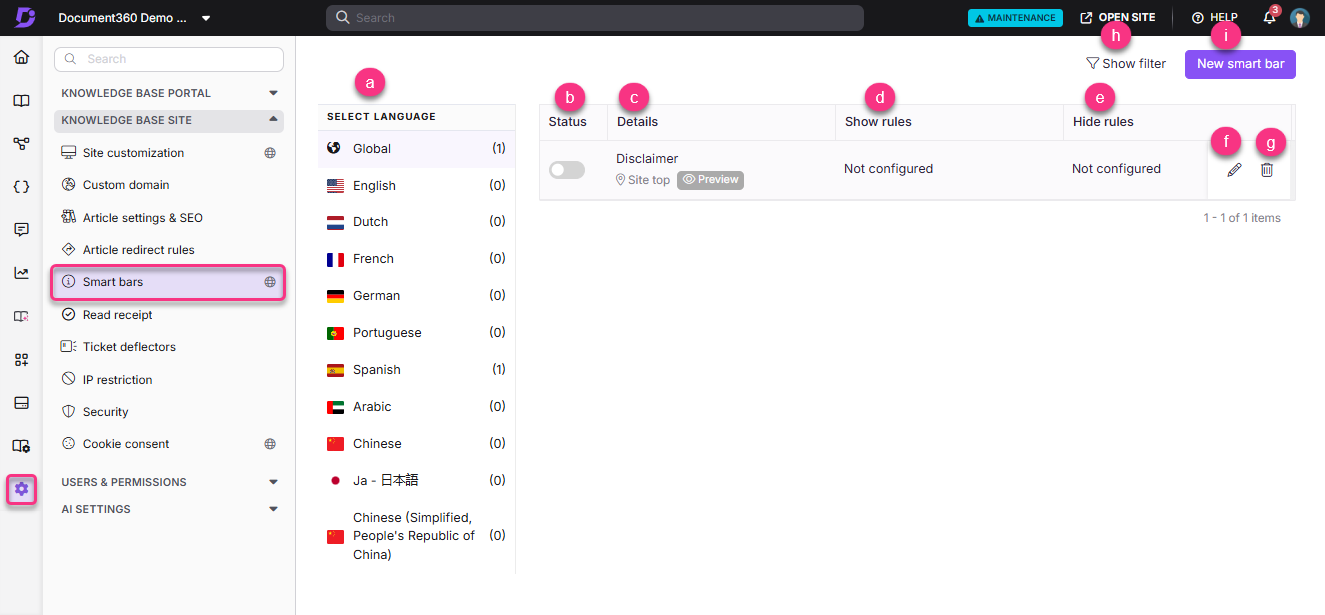
Task: Delete the Disclaimer smart bar using trash icon
Action: click(x=1267, y=169)
